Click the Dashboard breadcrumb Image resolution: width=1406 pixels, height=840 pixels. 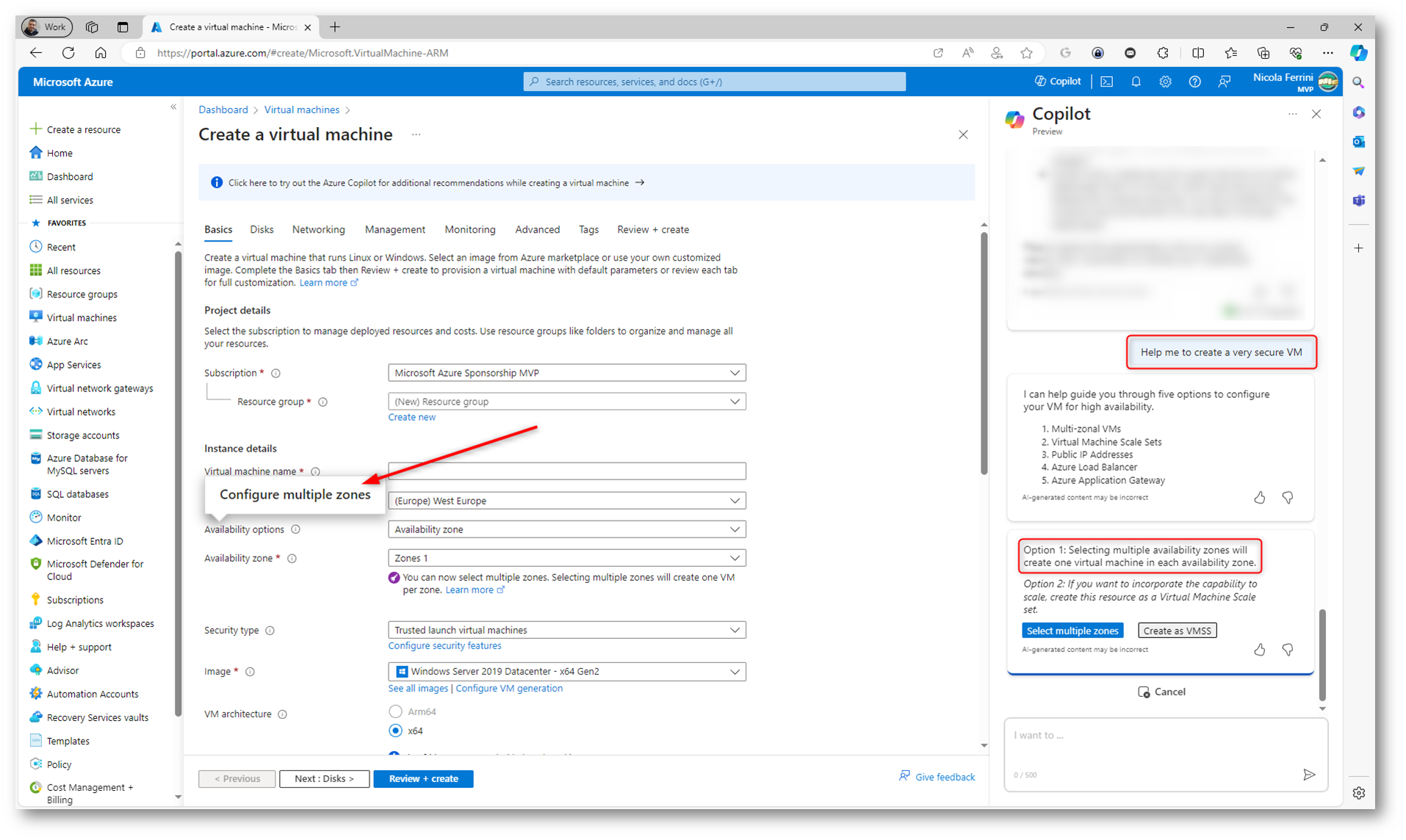tap(223, 109)
